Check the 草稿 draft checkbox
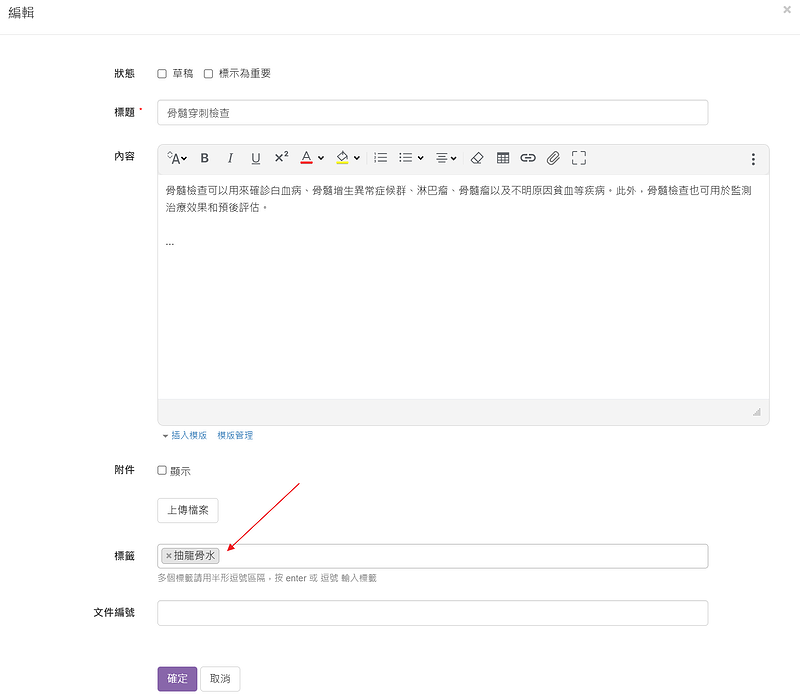The height and width of the screenshot is (695, 800). point(162,74)
